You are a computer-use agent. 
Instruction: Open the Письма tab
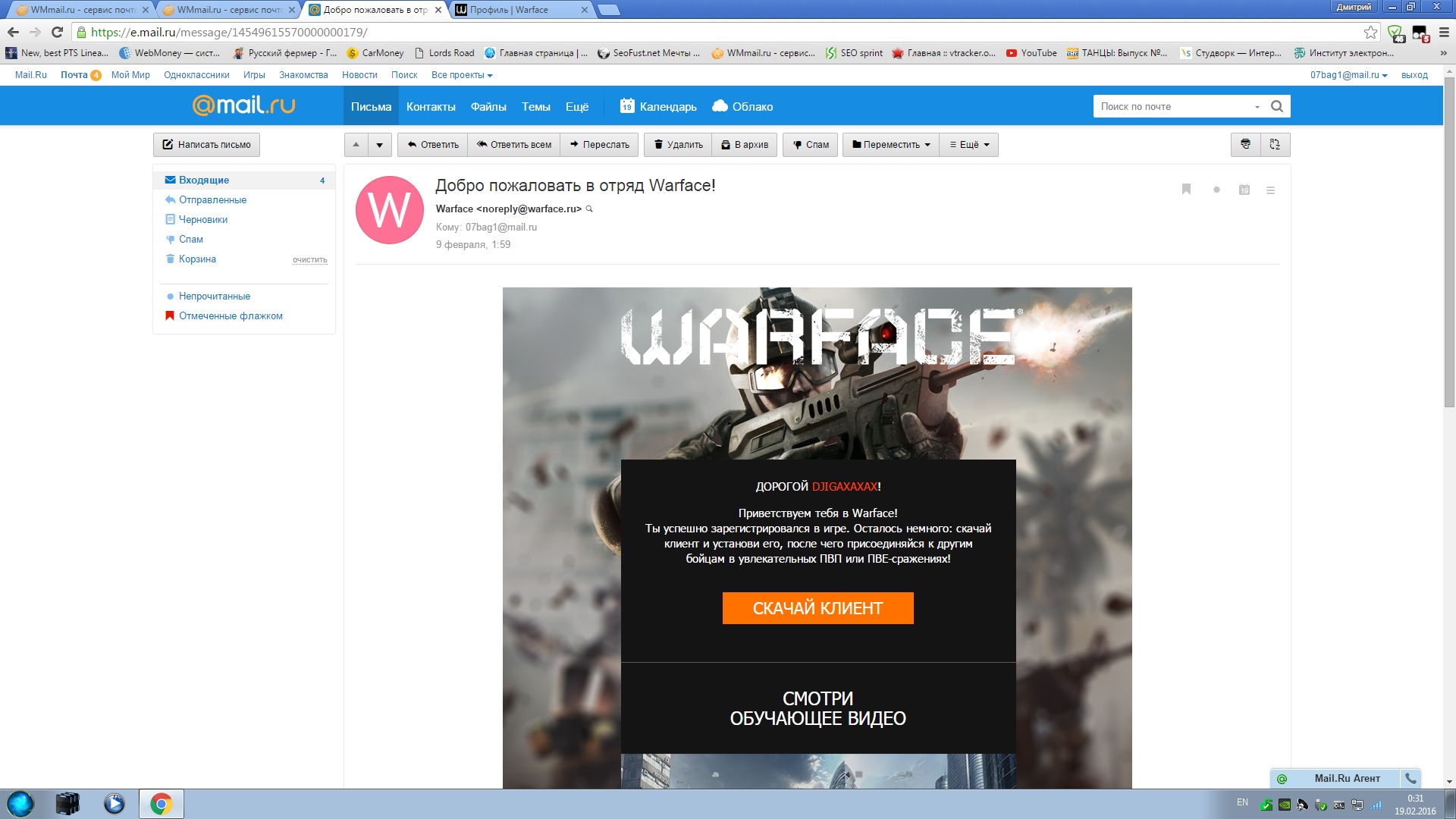(371, 106)
